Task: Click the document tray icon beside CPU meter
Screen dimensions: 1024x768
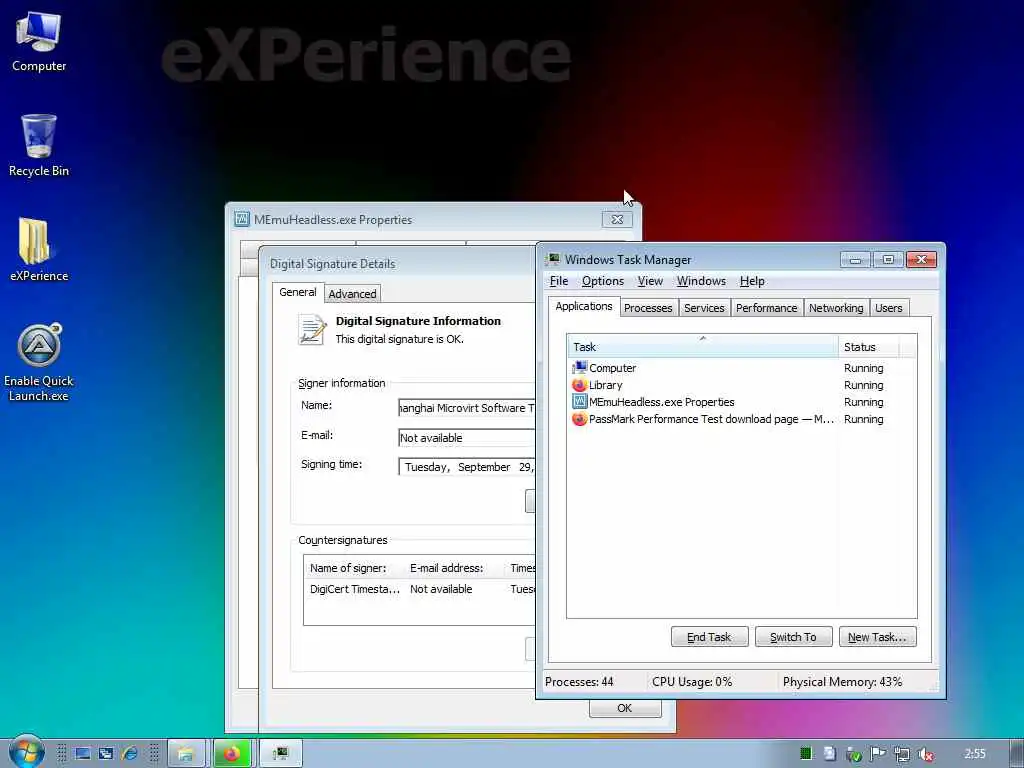Action: 829,754
